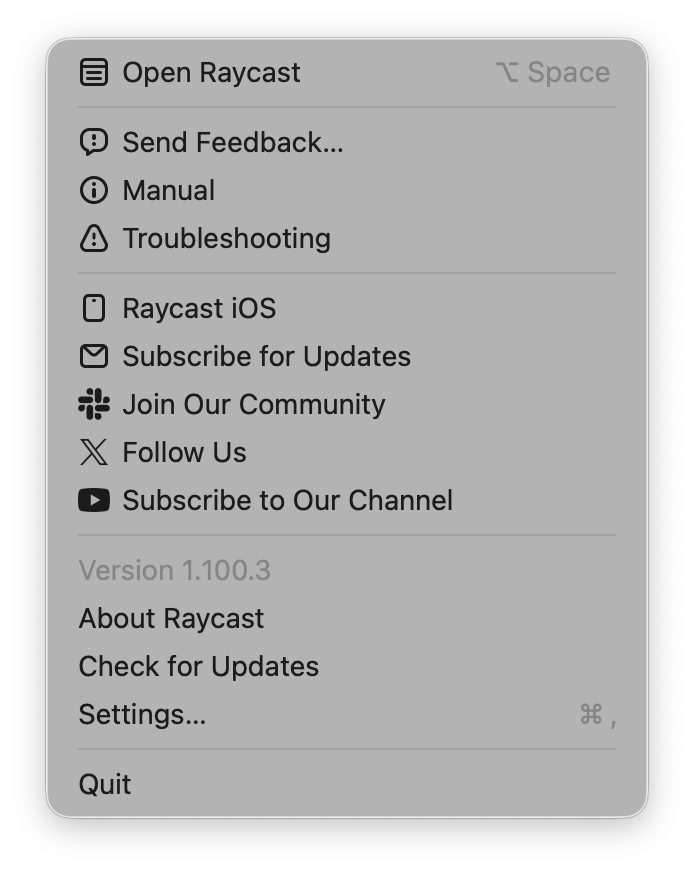Open About Raycast
The image size is (694, 872).
[x=347, y=618]
